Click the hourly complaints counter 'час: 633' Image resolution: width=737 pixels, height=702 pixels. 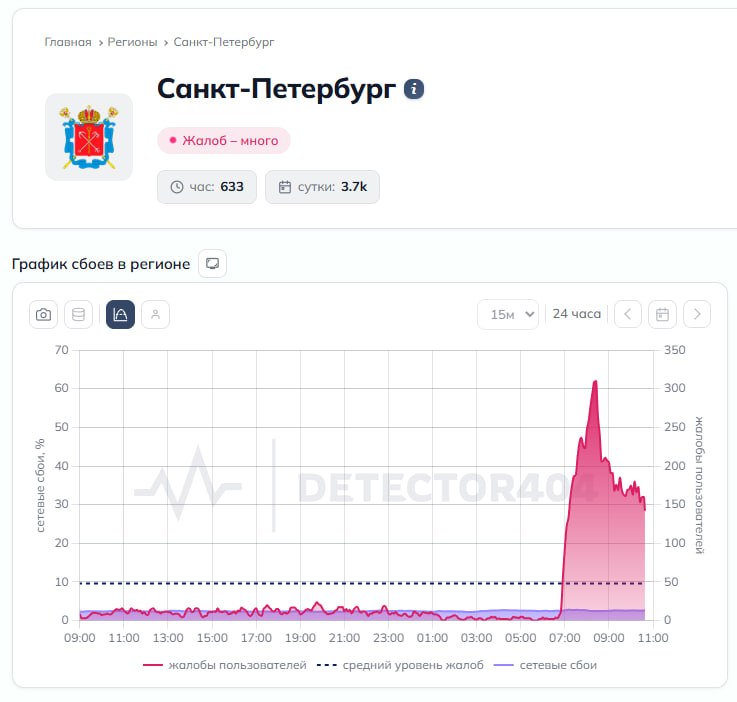click(x=207, y=187)
